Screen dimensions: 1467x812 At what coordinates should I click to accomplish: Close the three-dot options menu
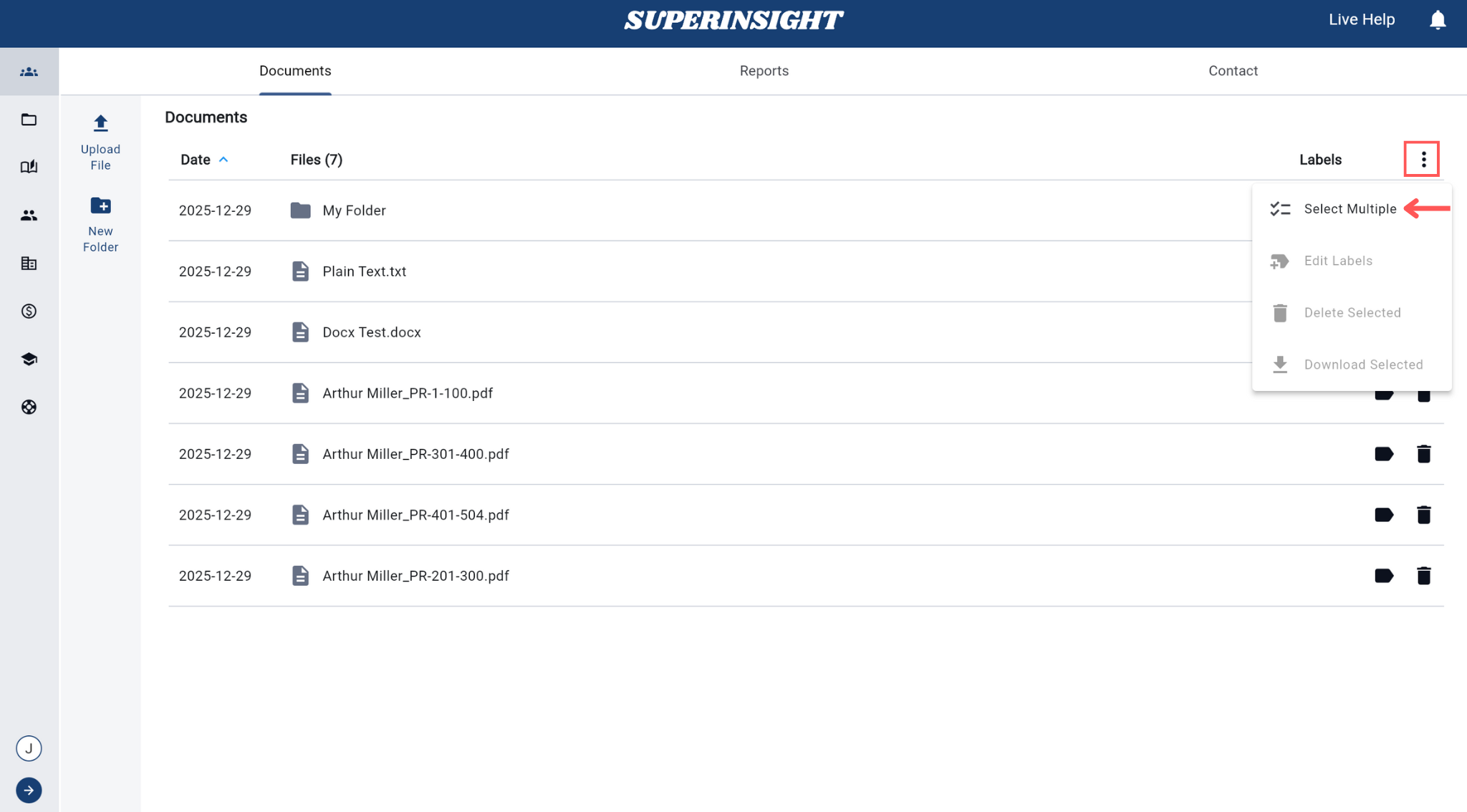click(1423, 159)
